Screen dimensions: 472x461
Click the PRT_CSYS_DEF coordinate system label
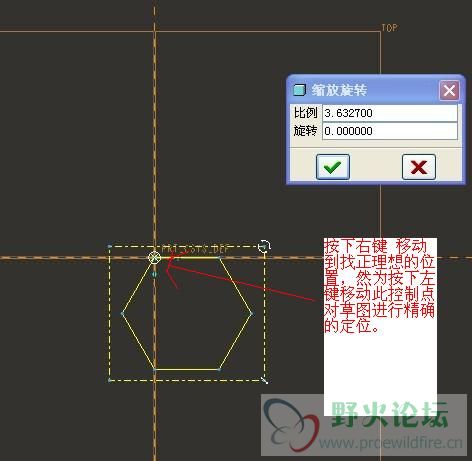[x=196, y=249]
